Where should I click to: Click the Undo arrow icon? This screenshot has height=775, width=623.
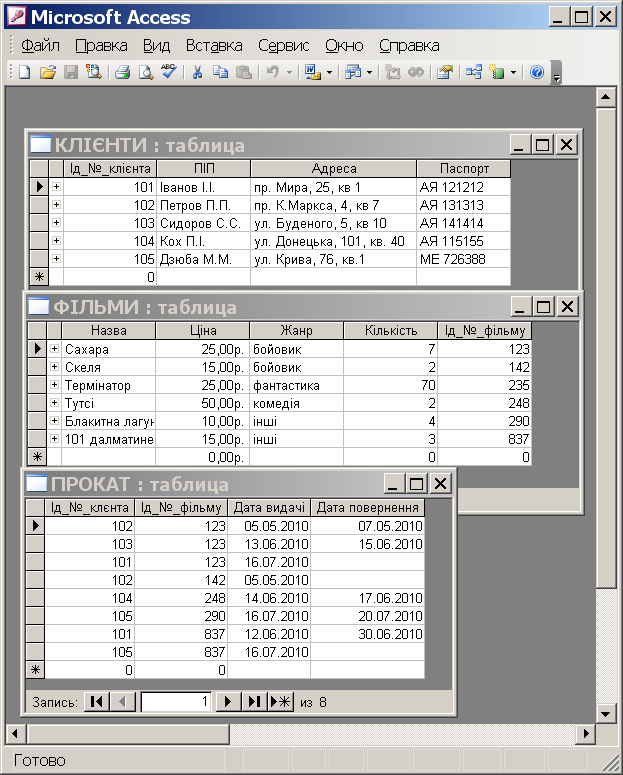pos(272,73)
